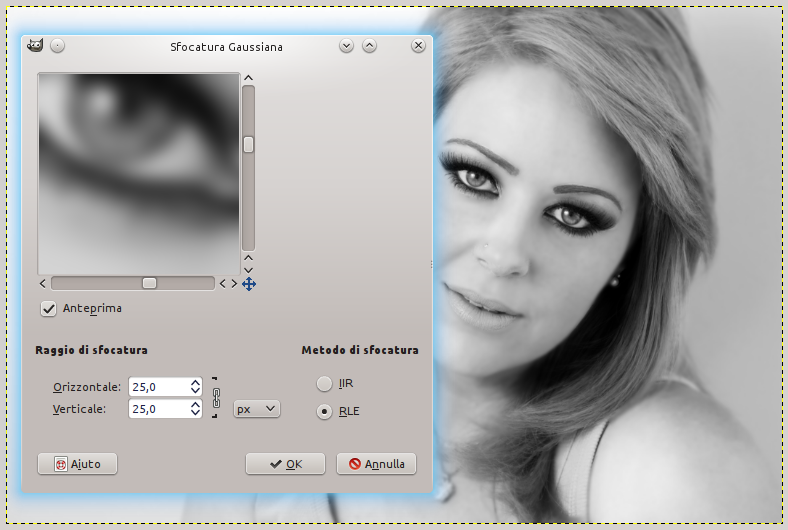Image resolution: width=788 pixels, height=530 pixels.
Task: Cancel the dialog with Annulla button
Action: coord(376,464)
